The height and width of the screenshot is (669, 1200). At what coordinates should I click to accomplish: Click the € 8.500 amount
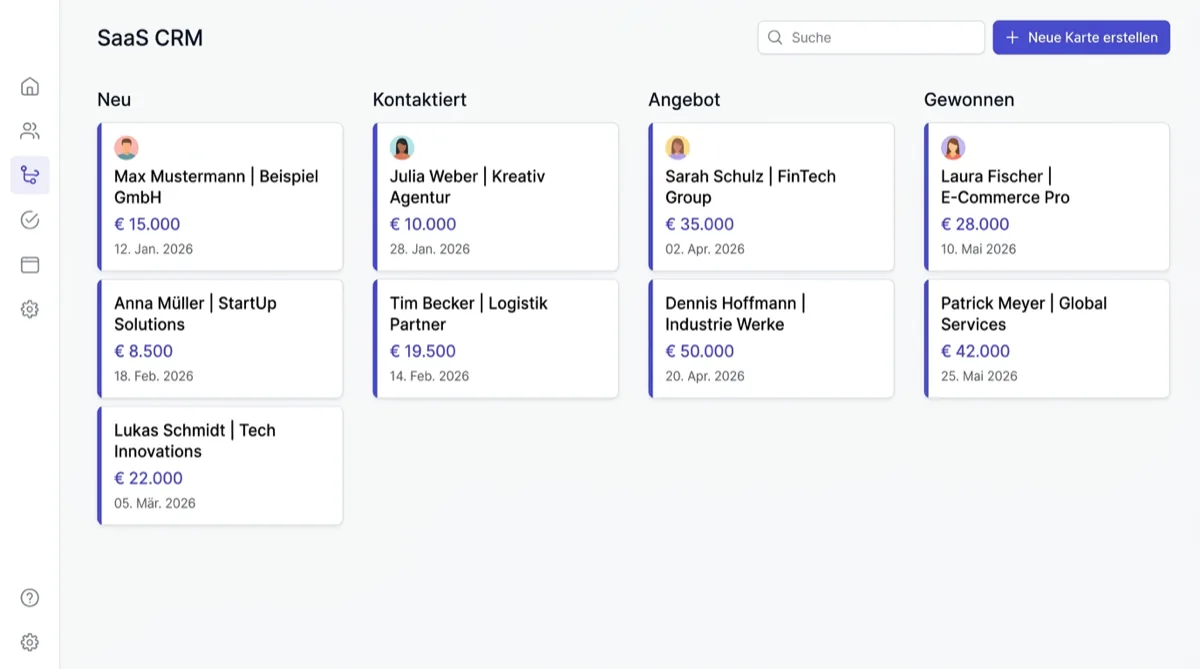pos(143,352)
